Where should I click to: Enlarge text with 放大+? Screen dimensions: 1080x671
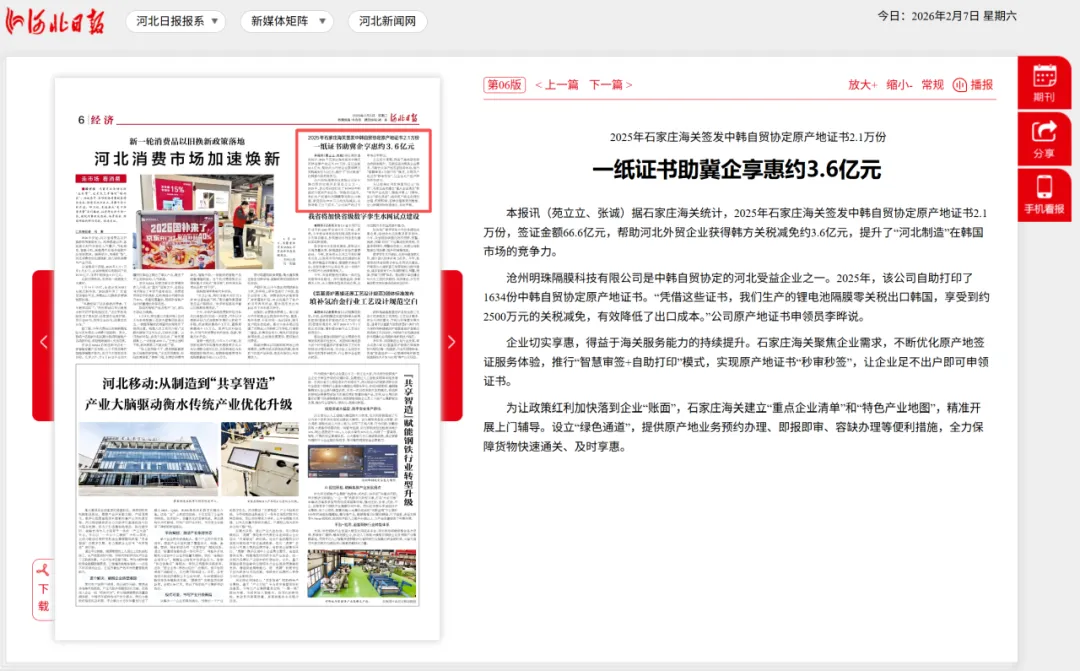click(x=862, y=85)
